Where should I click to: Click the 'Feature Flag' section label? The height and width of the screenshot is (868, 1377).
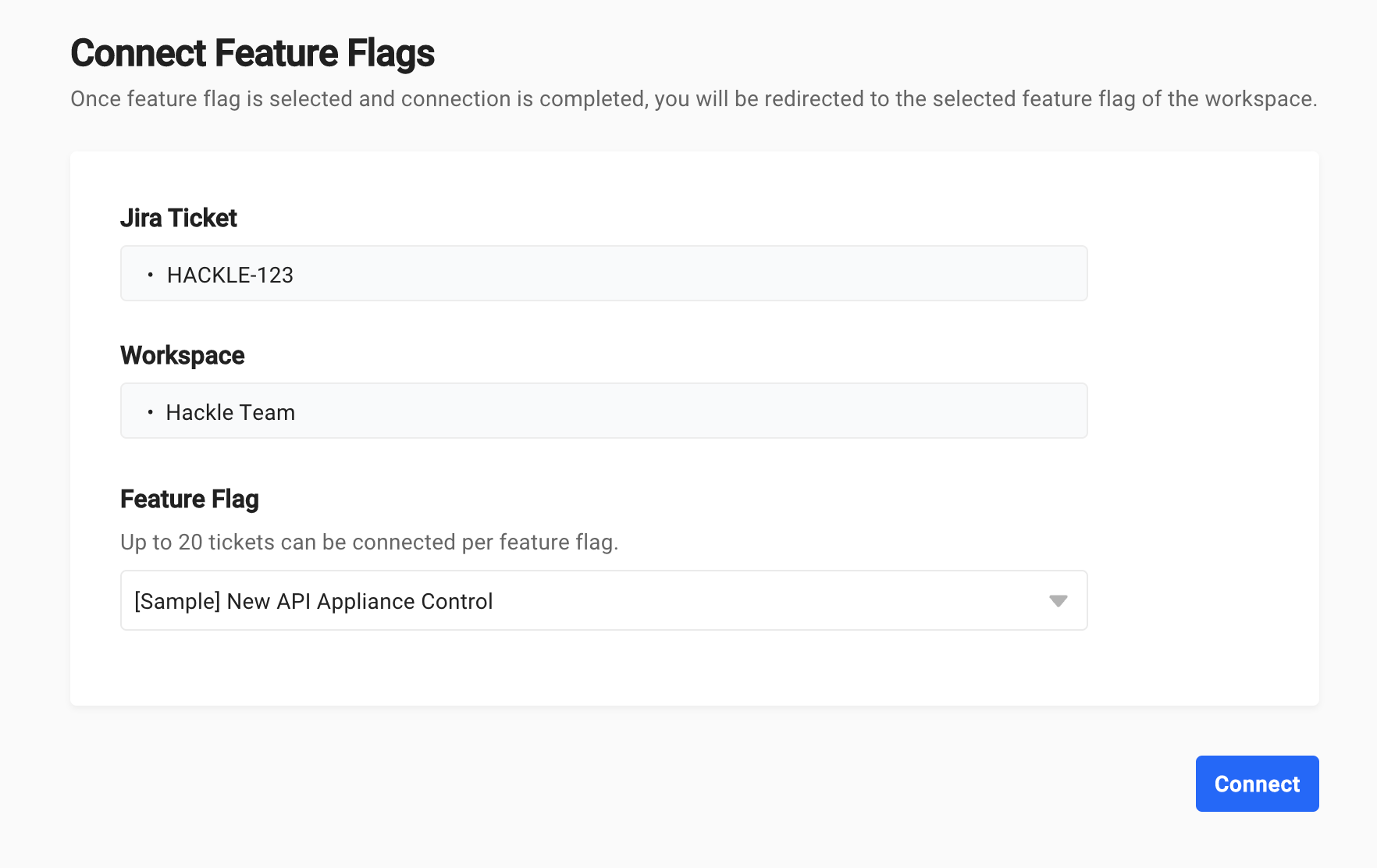[189, 499]
